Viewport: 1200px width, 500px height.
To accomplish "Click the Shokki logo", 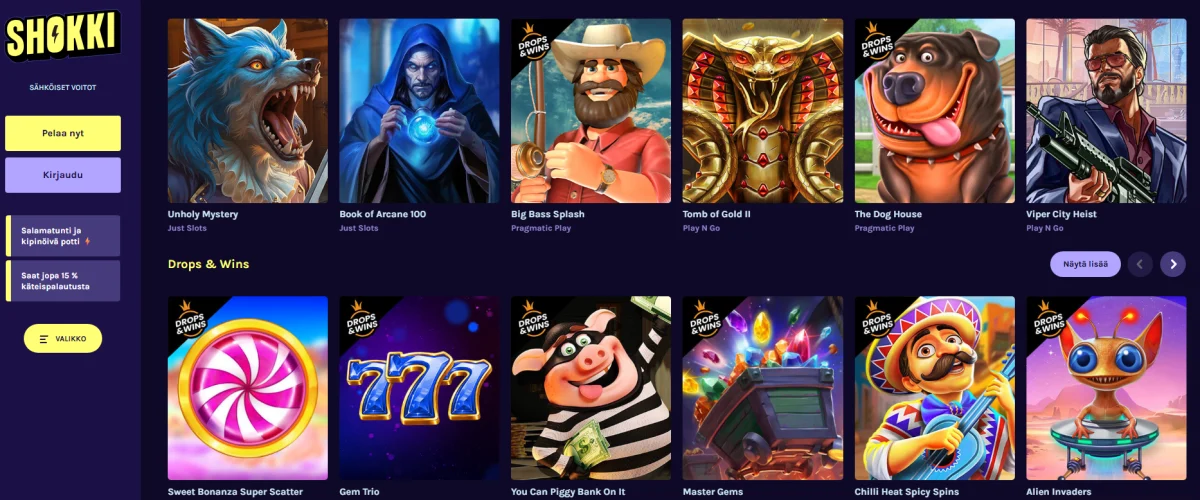I will coord(62,36).
